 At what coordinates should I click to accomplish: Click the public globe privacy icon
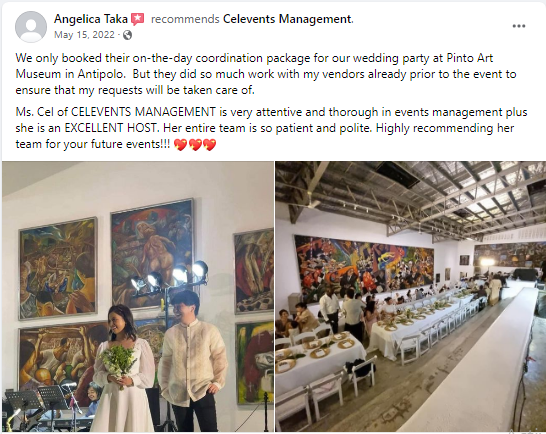coord(127,35)
